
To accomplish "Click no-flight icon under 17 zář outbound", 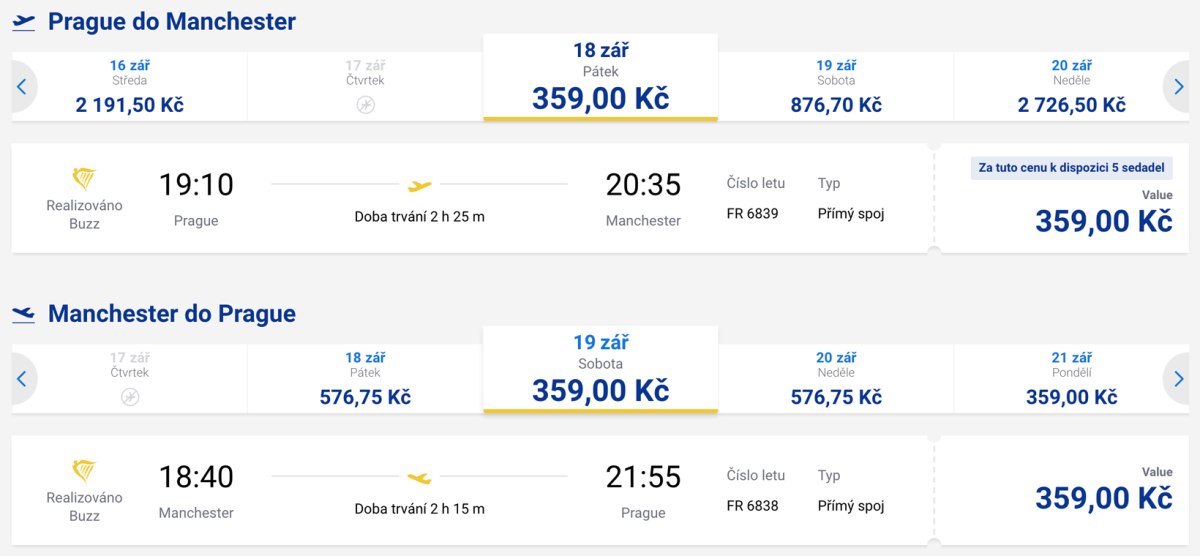I will pos(365,104).
